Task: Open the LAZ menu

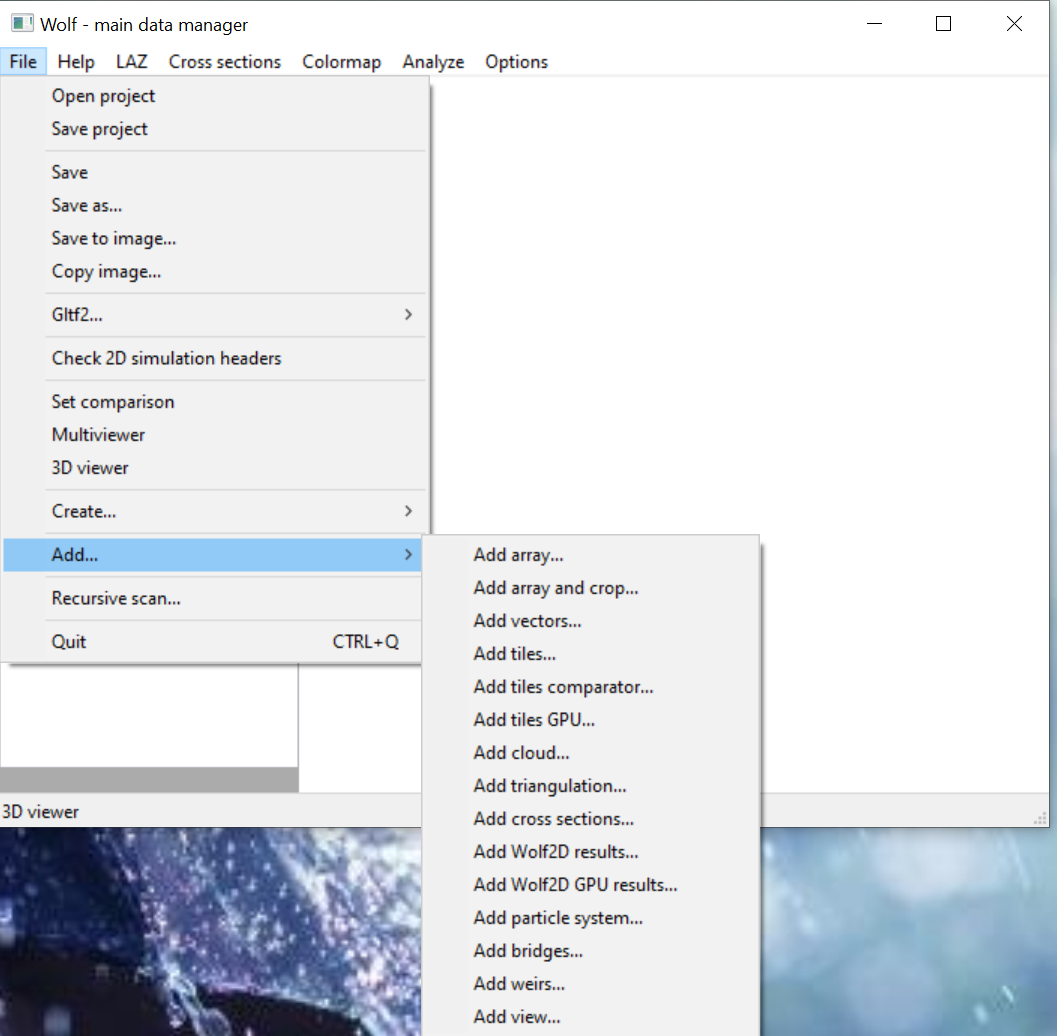Action: 131,62
